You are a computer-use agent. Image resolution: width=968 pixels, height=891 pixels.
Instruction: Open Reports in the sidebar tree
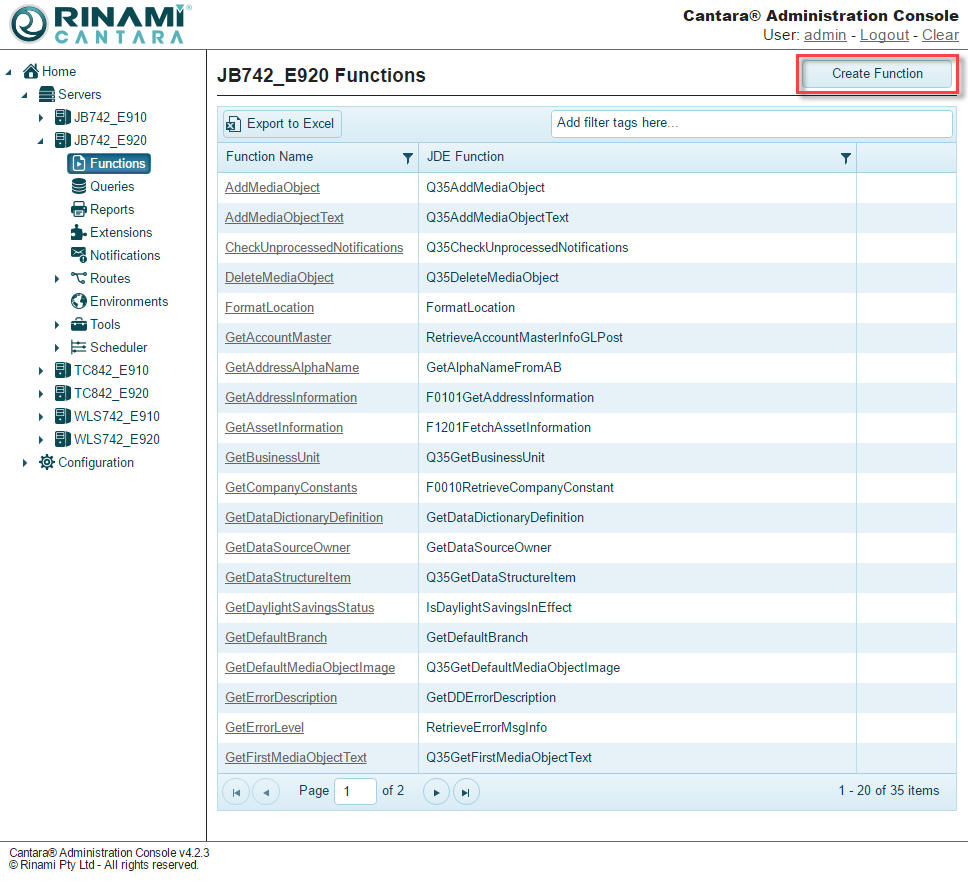coord(111,209)
